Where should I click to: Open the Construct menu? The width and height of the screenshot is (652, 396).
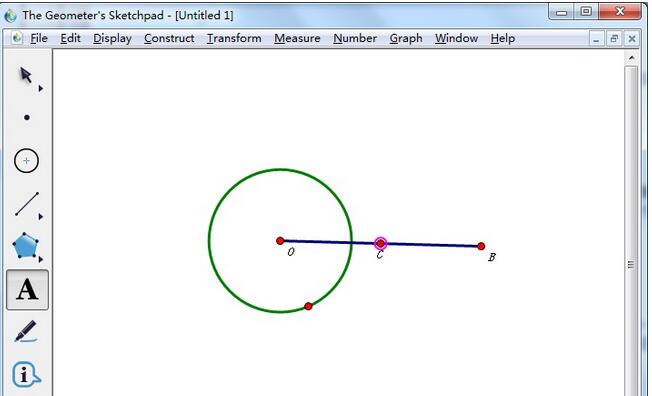tap(169, 38)
